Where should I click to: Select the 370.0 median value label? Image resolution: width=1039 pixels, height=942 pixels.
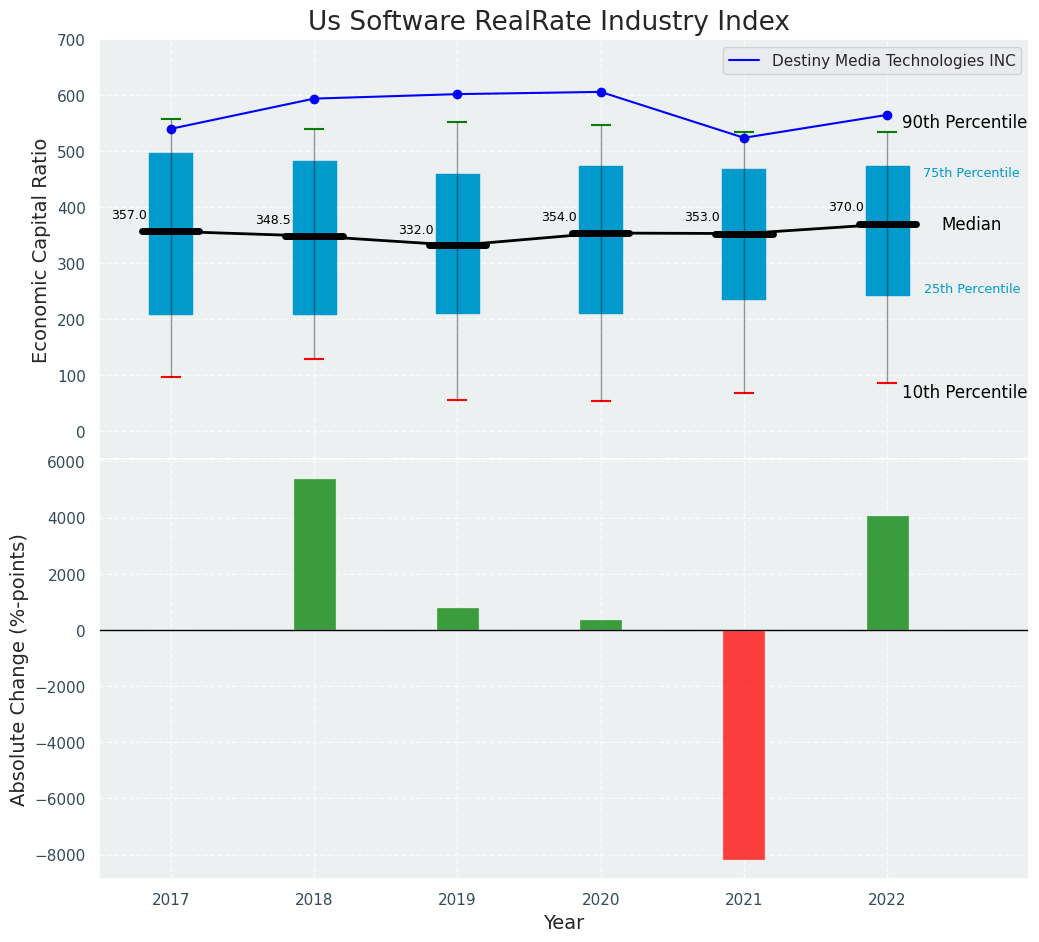pyautogui.click(x=846, y=207)
